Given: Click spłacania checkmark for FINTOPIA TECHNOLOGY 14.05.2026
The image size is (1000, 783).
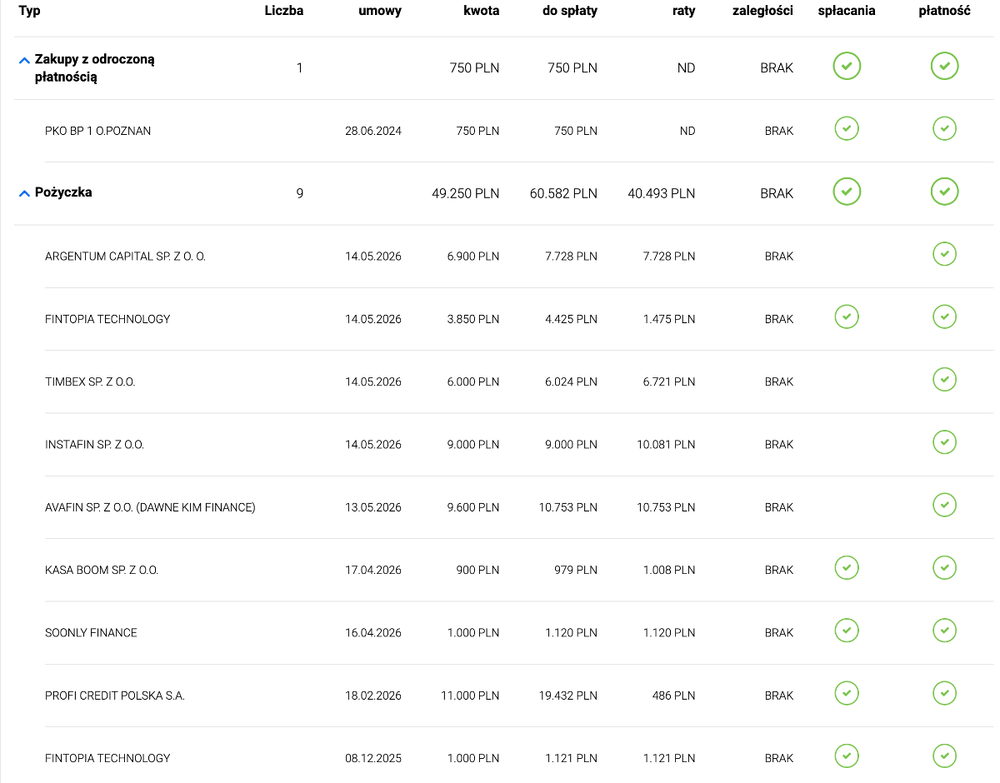Looking at the screenshot, I should click(846, 317).
